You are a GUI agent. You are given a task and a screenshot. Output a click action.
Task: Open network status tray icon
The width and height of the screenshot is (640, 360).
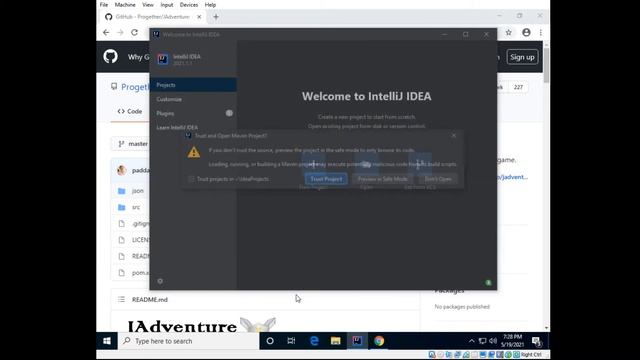[x=482, y=341]
